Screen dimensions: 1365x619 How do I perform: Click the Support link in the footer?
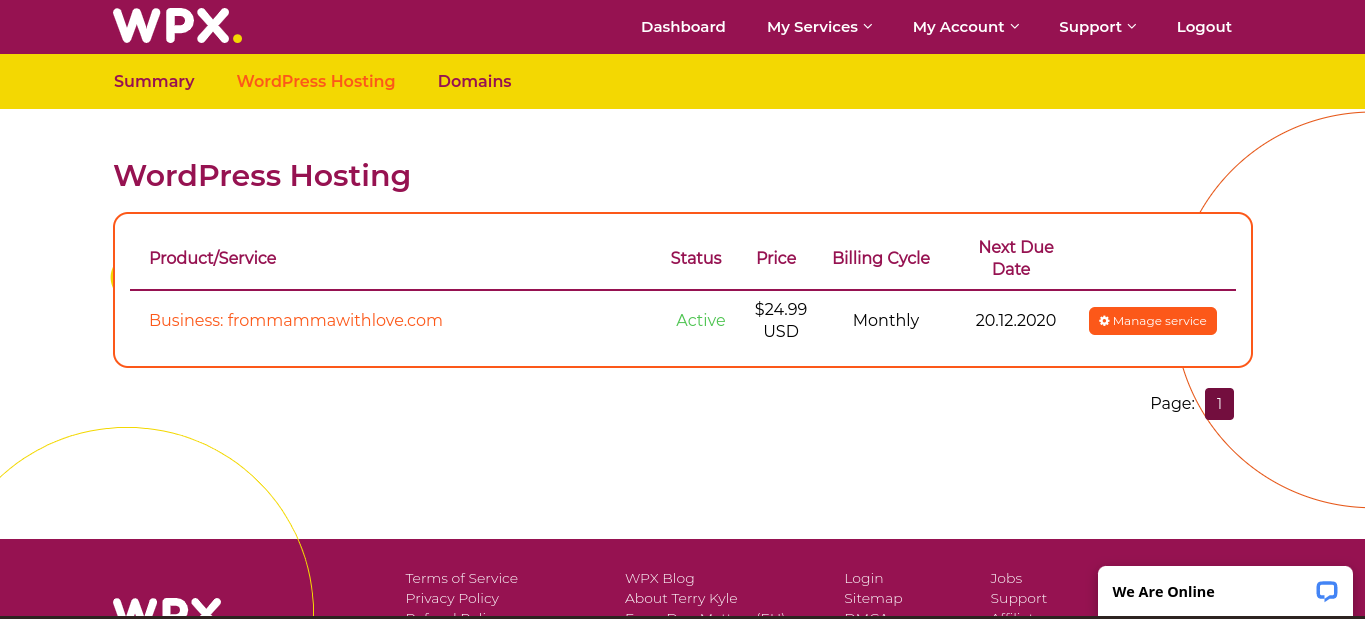pyautogui.click(x=1019, y=598)
